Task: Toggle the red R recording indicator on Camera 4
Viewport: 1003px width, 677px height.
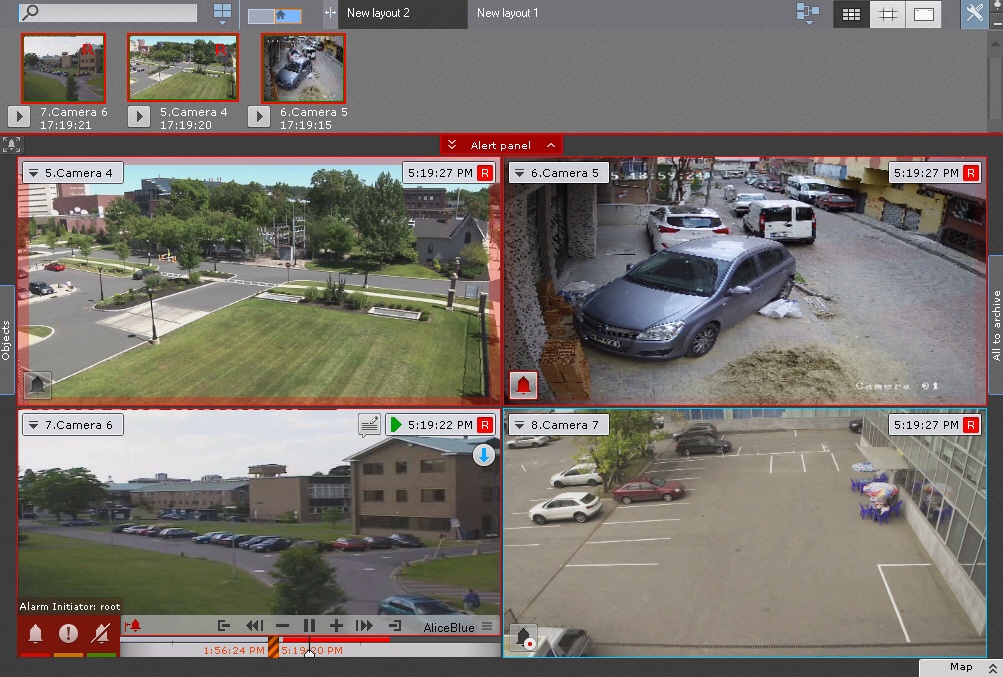Action: click(485, 173)
